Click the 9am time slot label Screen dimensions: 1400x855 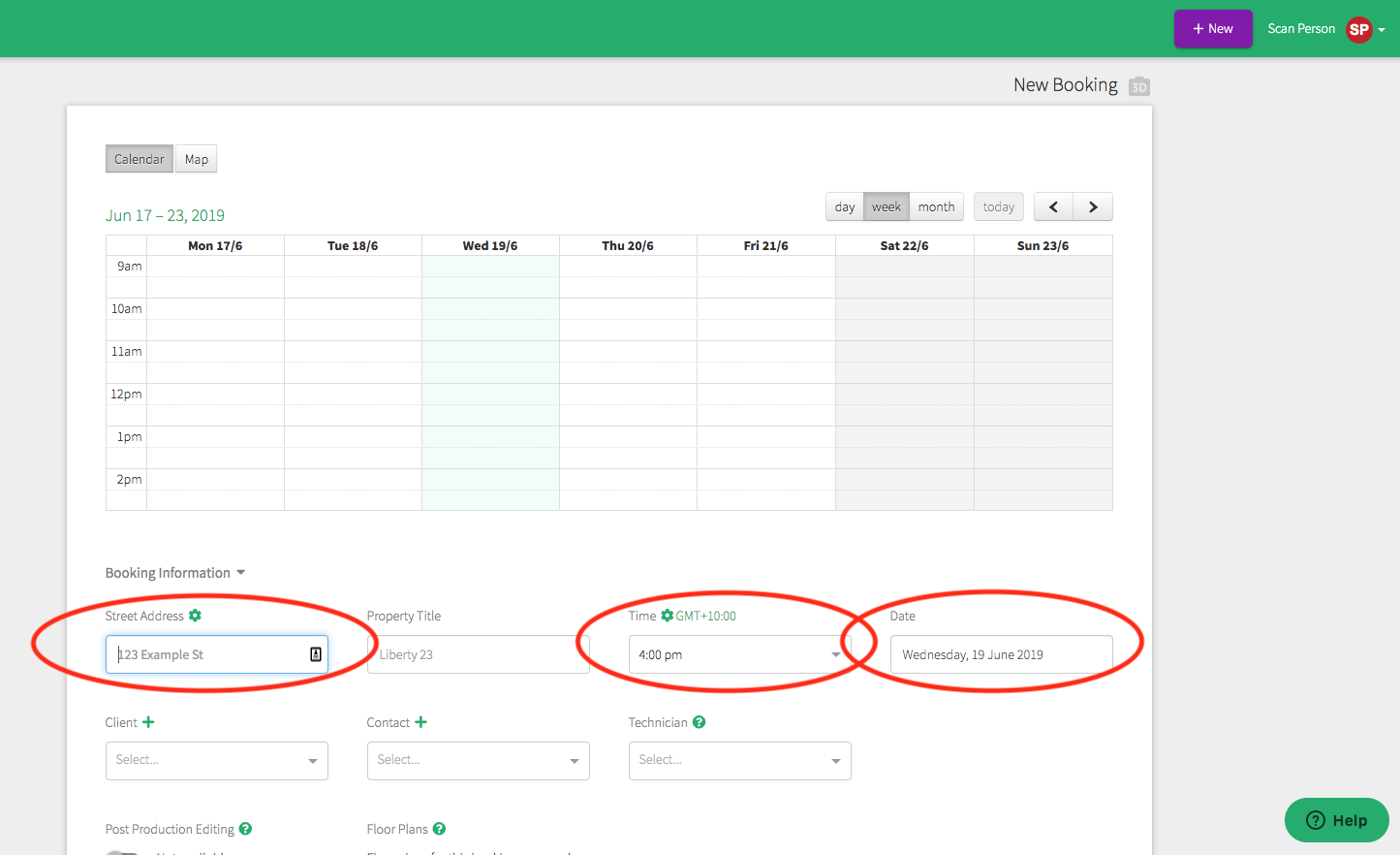130,266
